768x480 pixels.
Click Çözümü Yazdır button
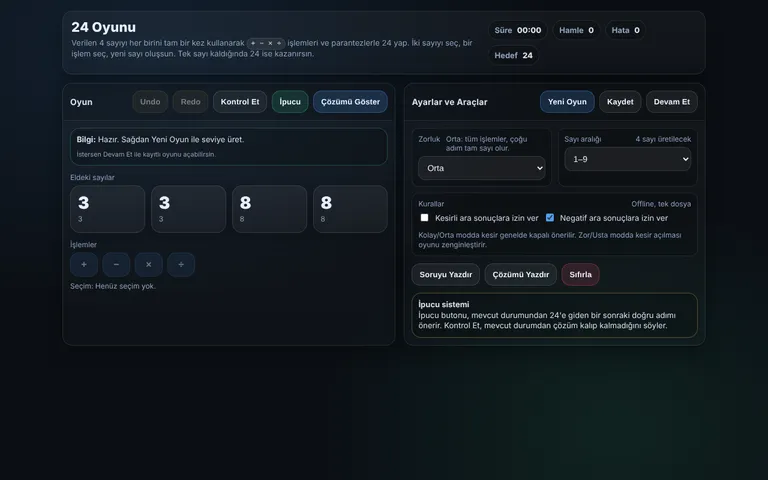pos(521,275)
